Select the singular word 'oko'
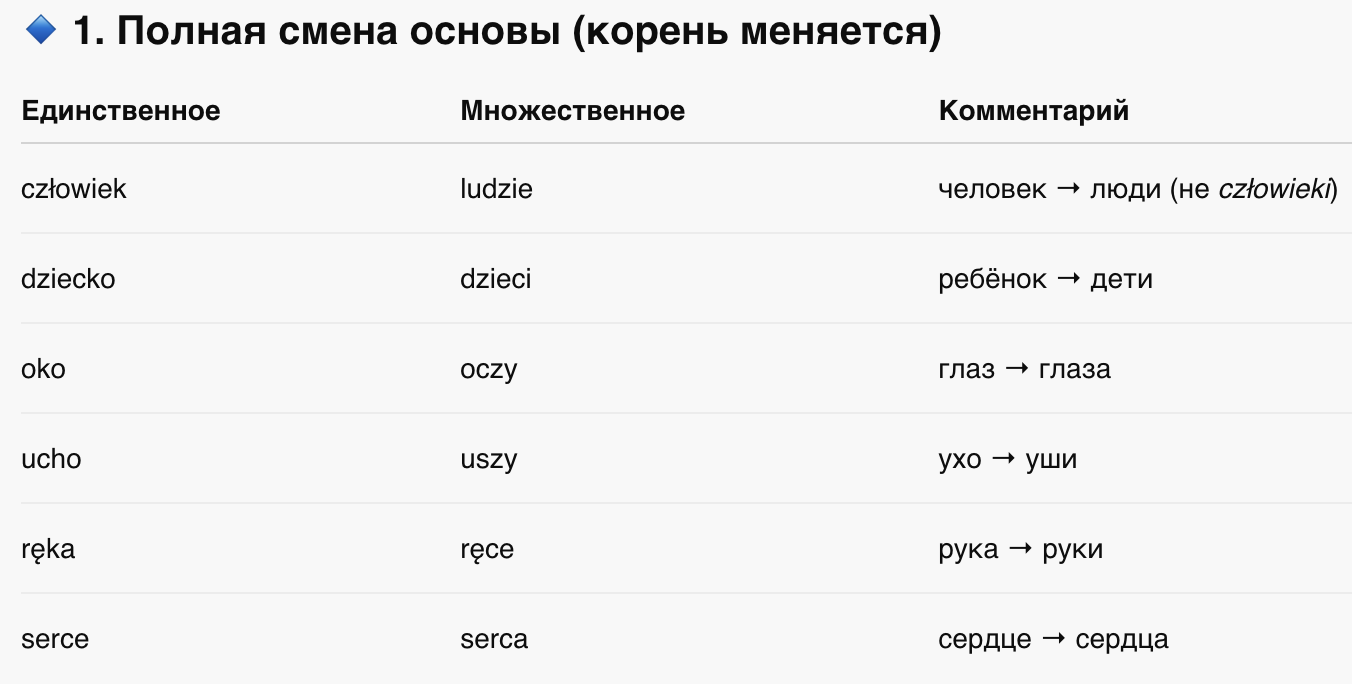1352x684 pixels. click(x=43, y=368)
